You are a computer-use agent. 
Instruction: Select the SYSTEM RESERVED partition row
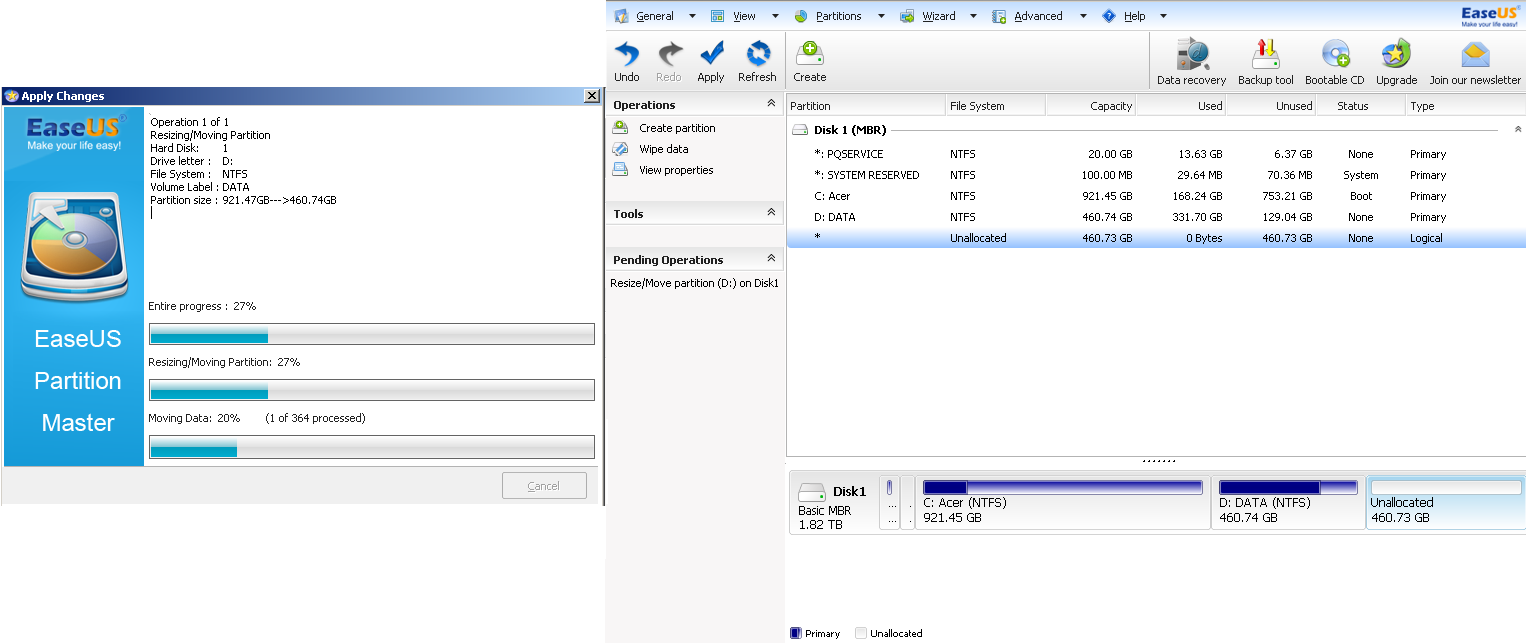pos(1156,175)
